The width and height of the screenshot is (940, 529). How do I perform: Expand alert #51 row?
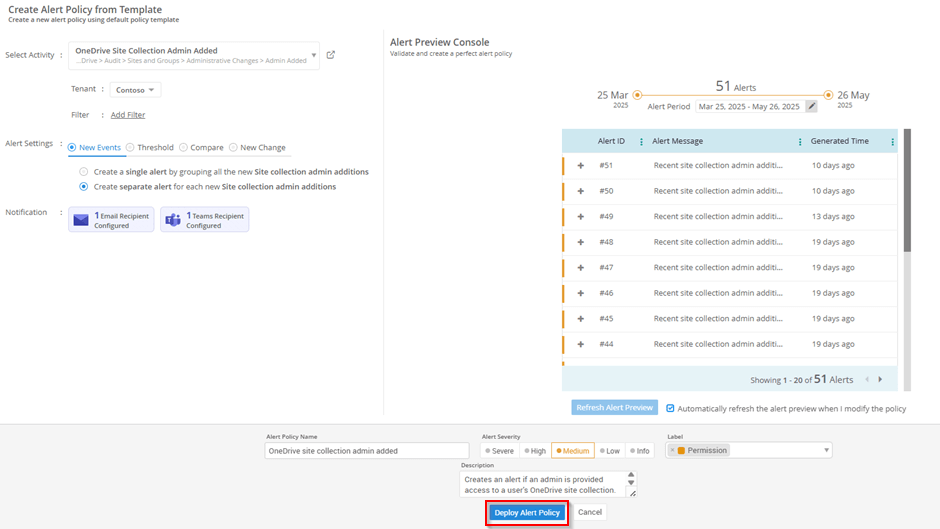click(580, 166)
